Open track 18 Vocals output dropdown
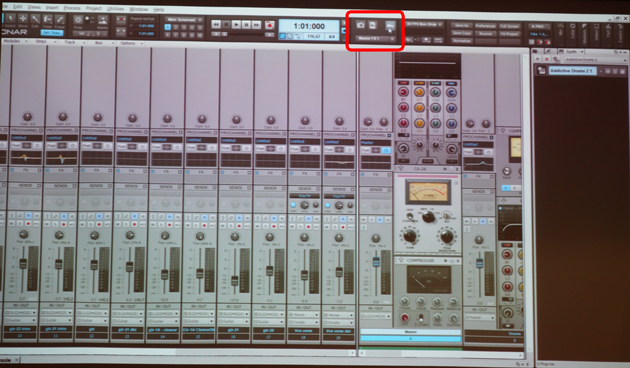The height and width of the screenshot is (368, 630). click(x=304, y=322)
